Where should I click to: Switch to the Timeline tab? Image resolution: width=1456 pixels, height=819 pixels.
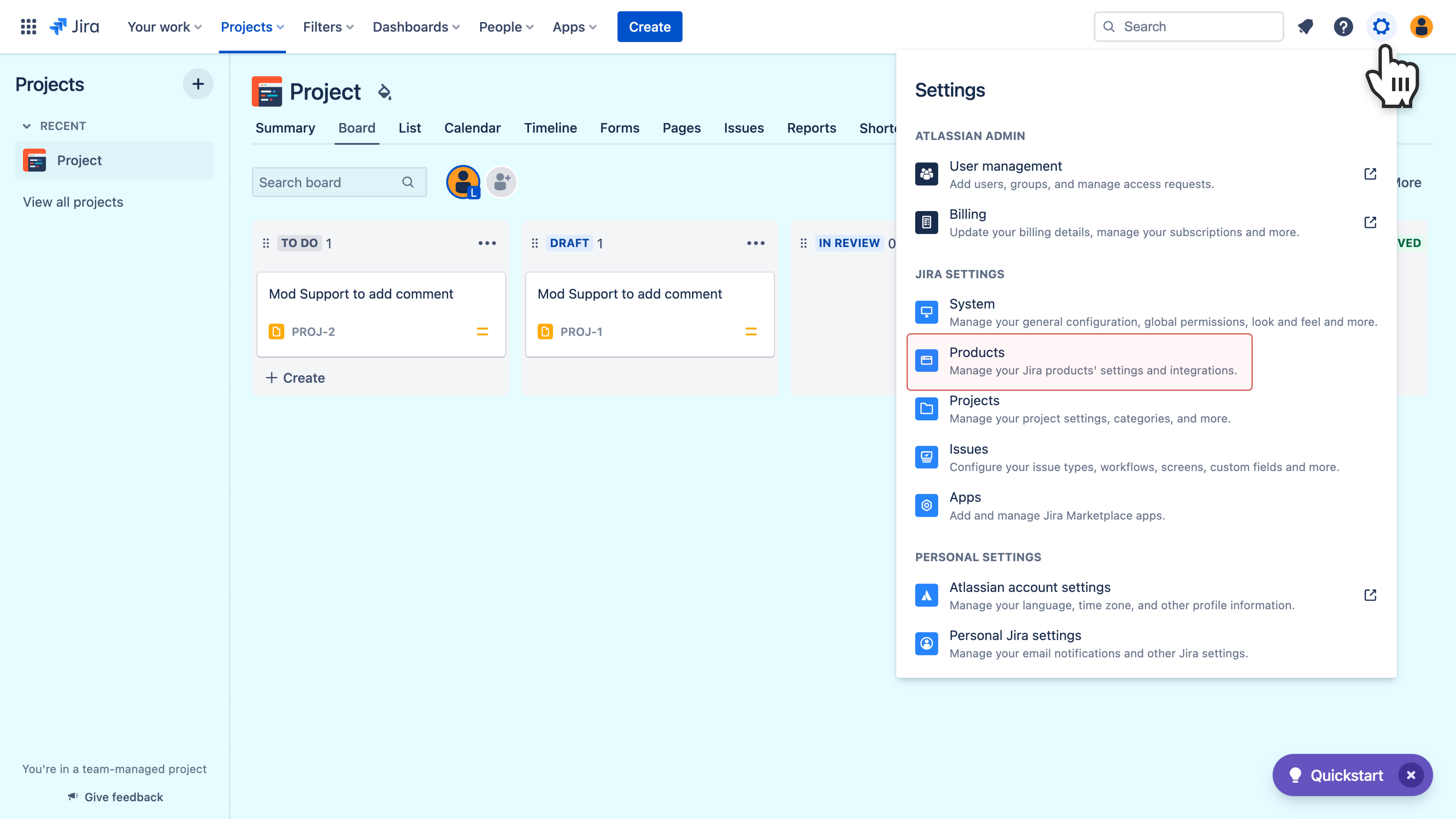pos(551,128)
